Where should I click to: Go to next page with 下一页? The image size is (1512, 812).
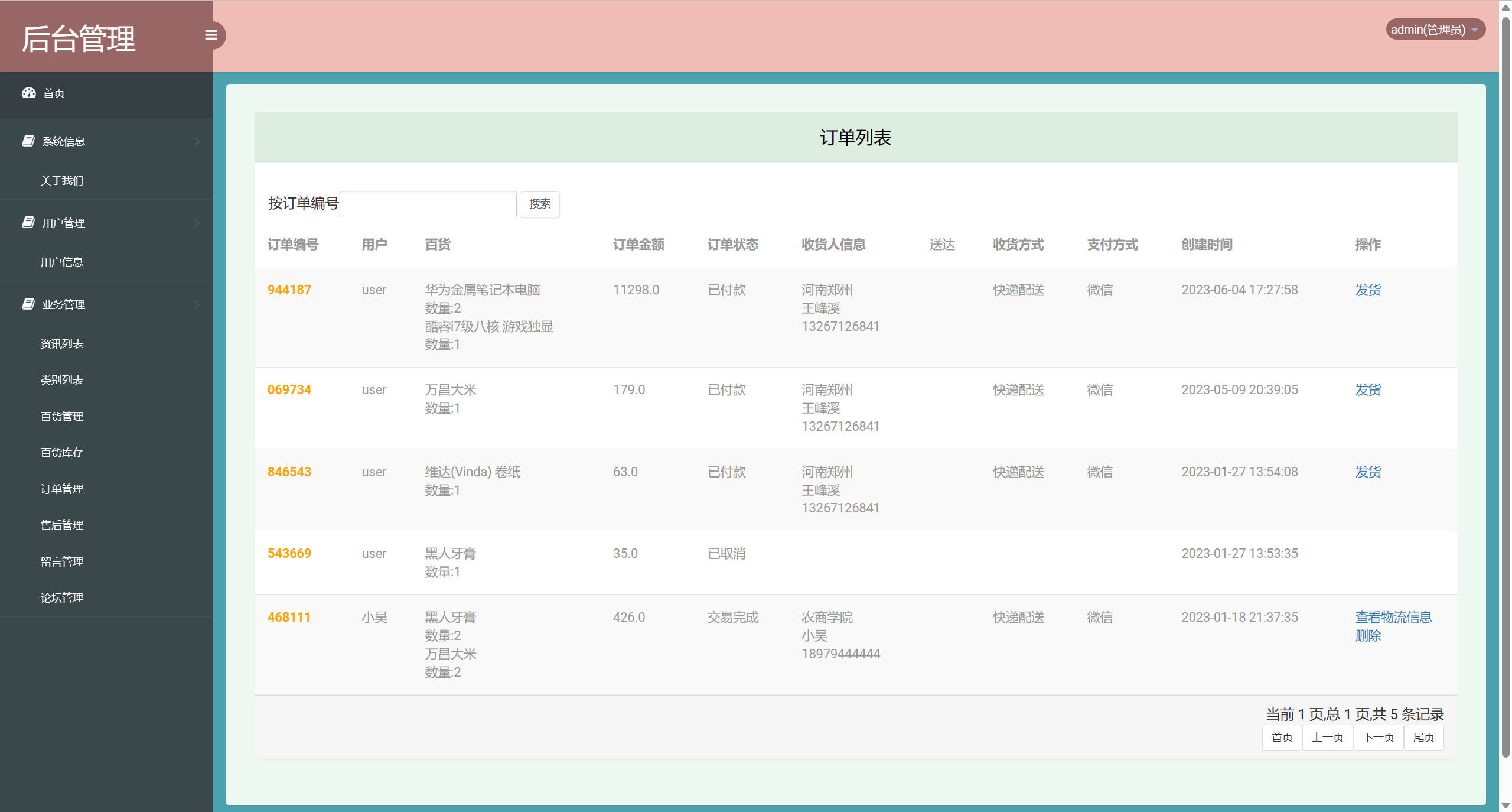[x=1378, y=737]
